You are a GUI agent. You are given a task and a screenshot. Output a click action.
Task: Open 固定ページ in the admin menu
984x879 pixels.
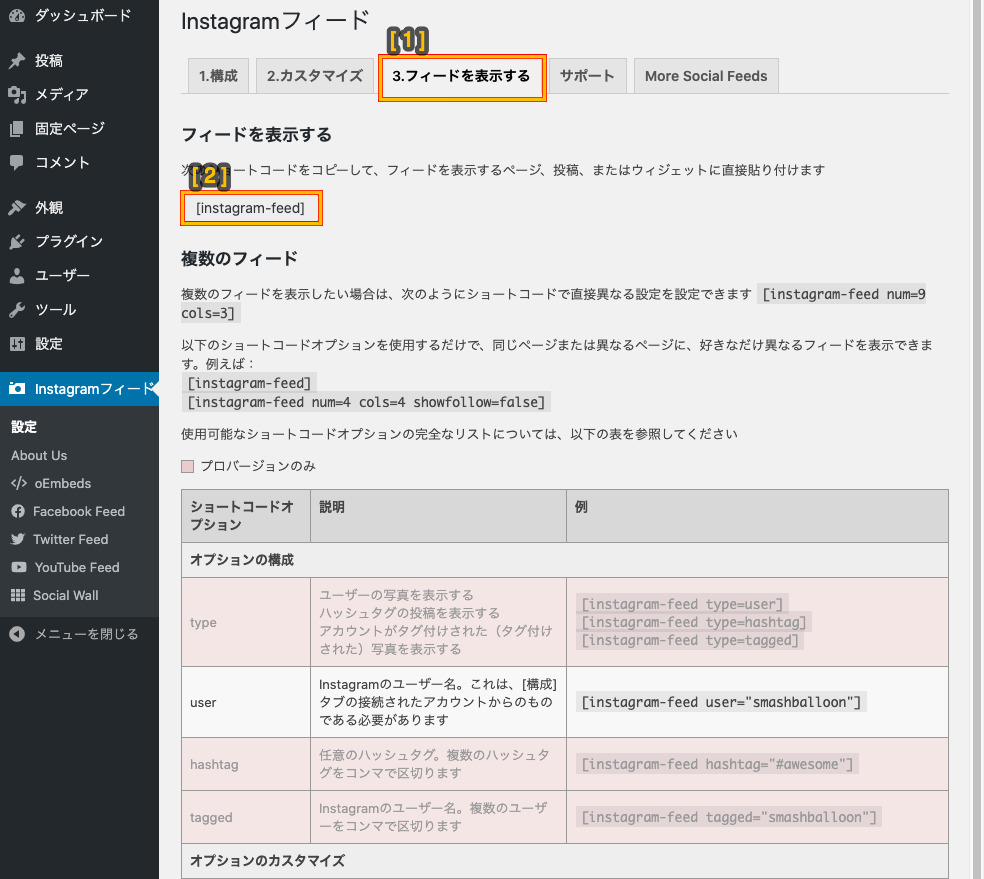pyautogui.click(x=79, y=129)
